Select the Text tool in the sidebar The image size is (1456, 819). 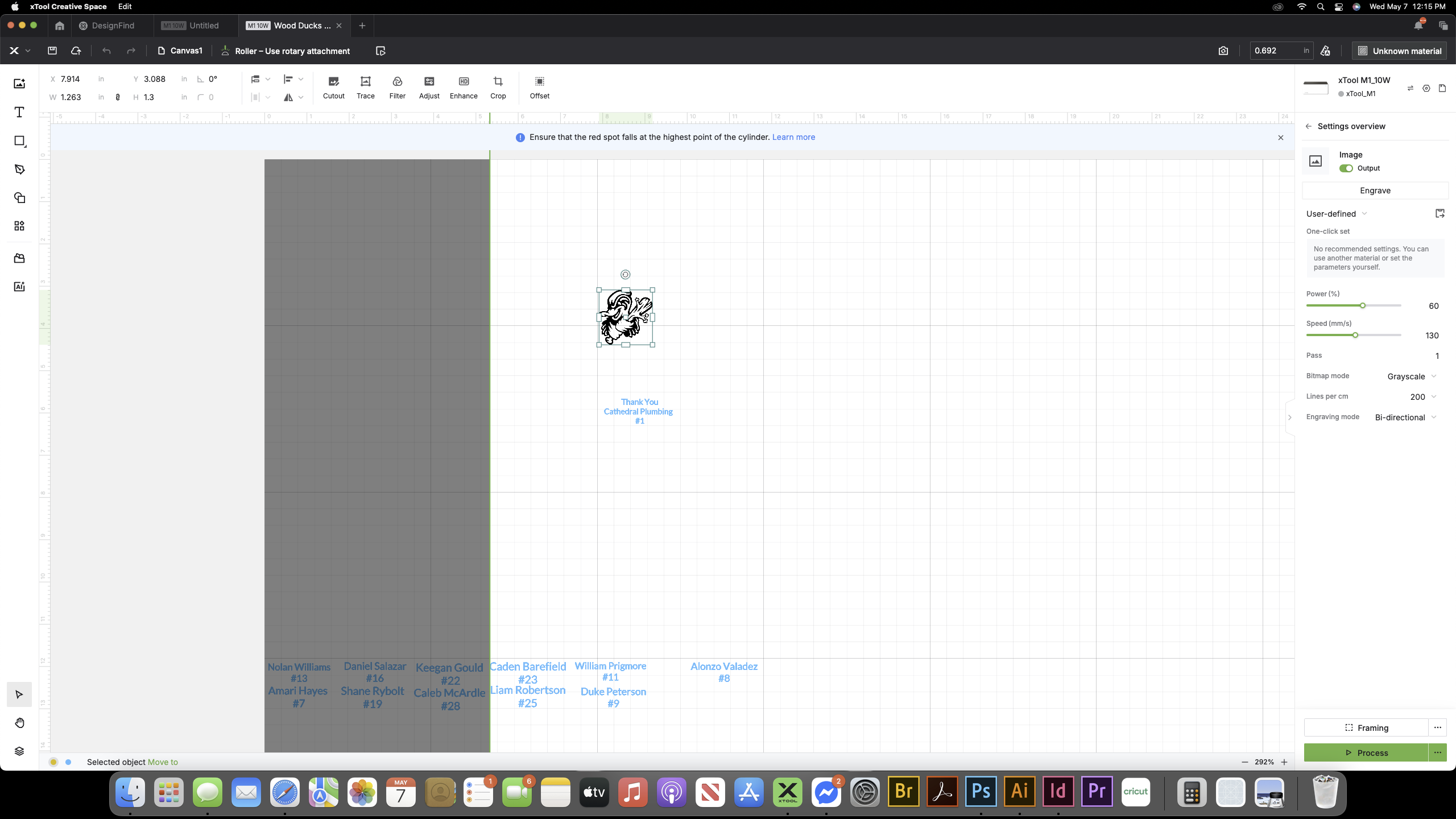pyautogui.click(x=19, y=112)
